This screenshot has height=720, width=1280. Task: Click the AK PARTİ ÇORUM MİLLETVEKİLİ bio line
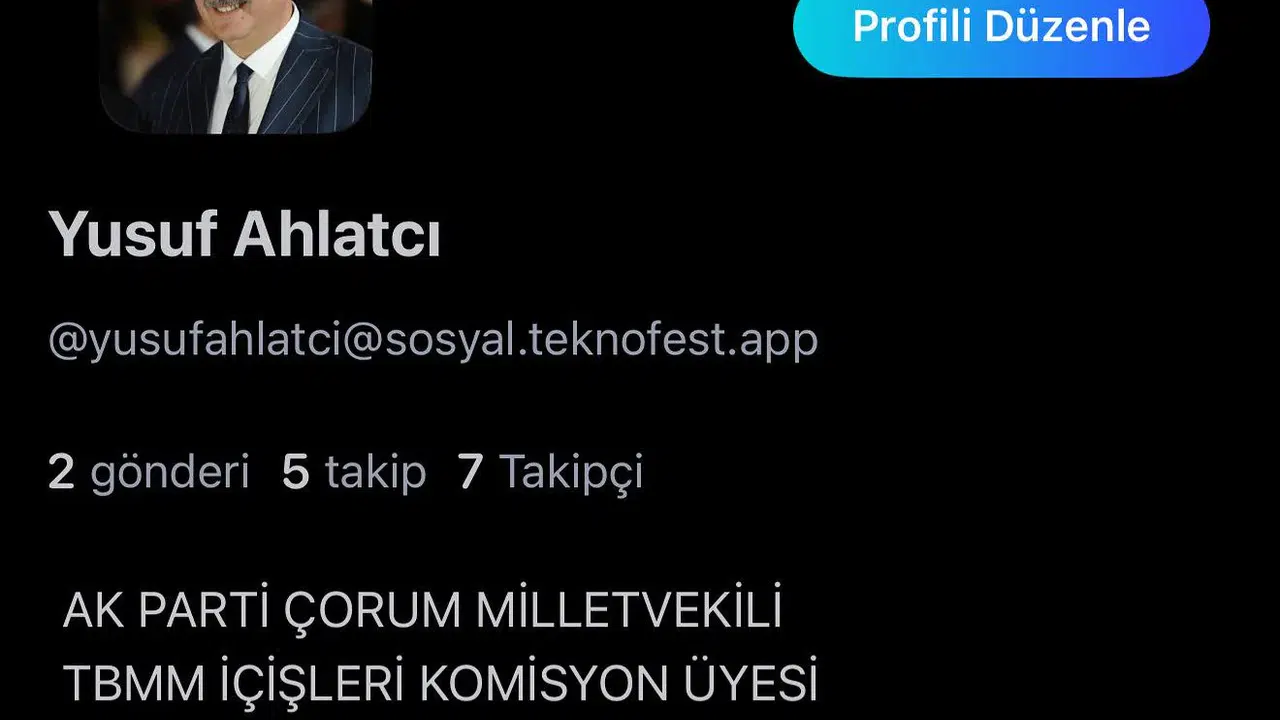click(422, 611)
